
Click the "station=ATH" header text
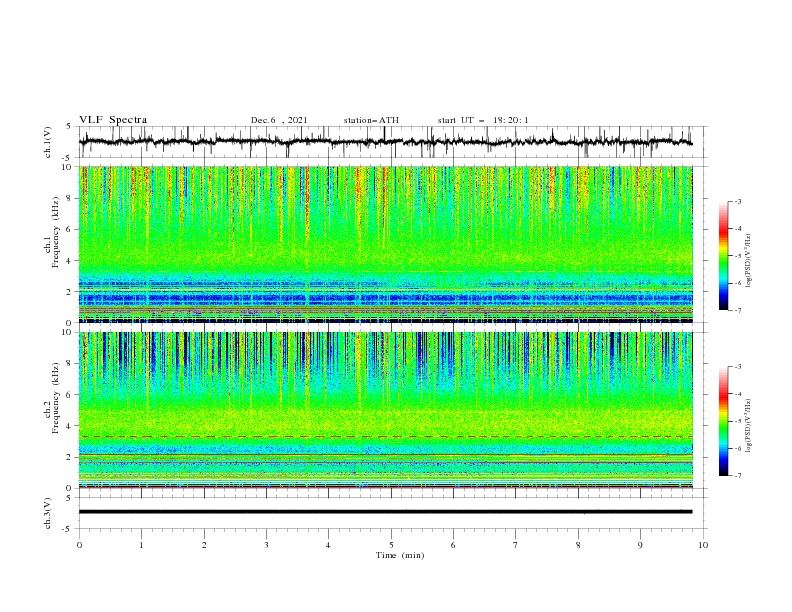[371, 120]
